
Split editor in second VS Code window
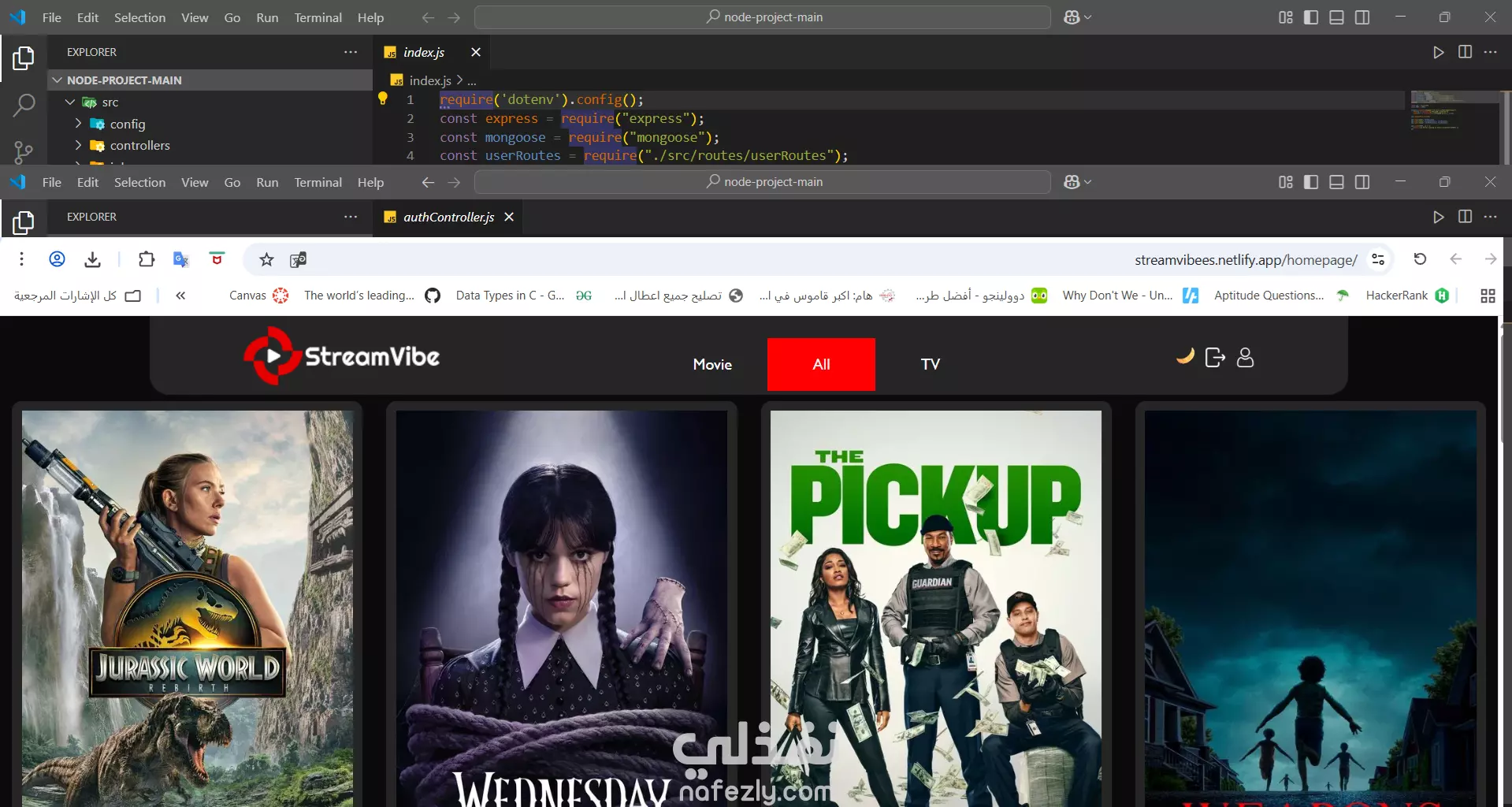coord(1465,217)
